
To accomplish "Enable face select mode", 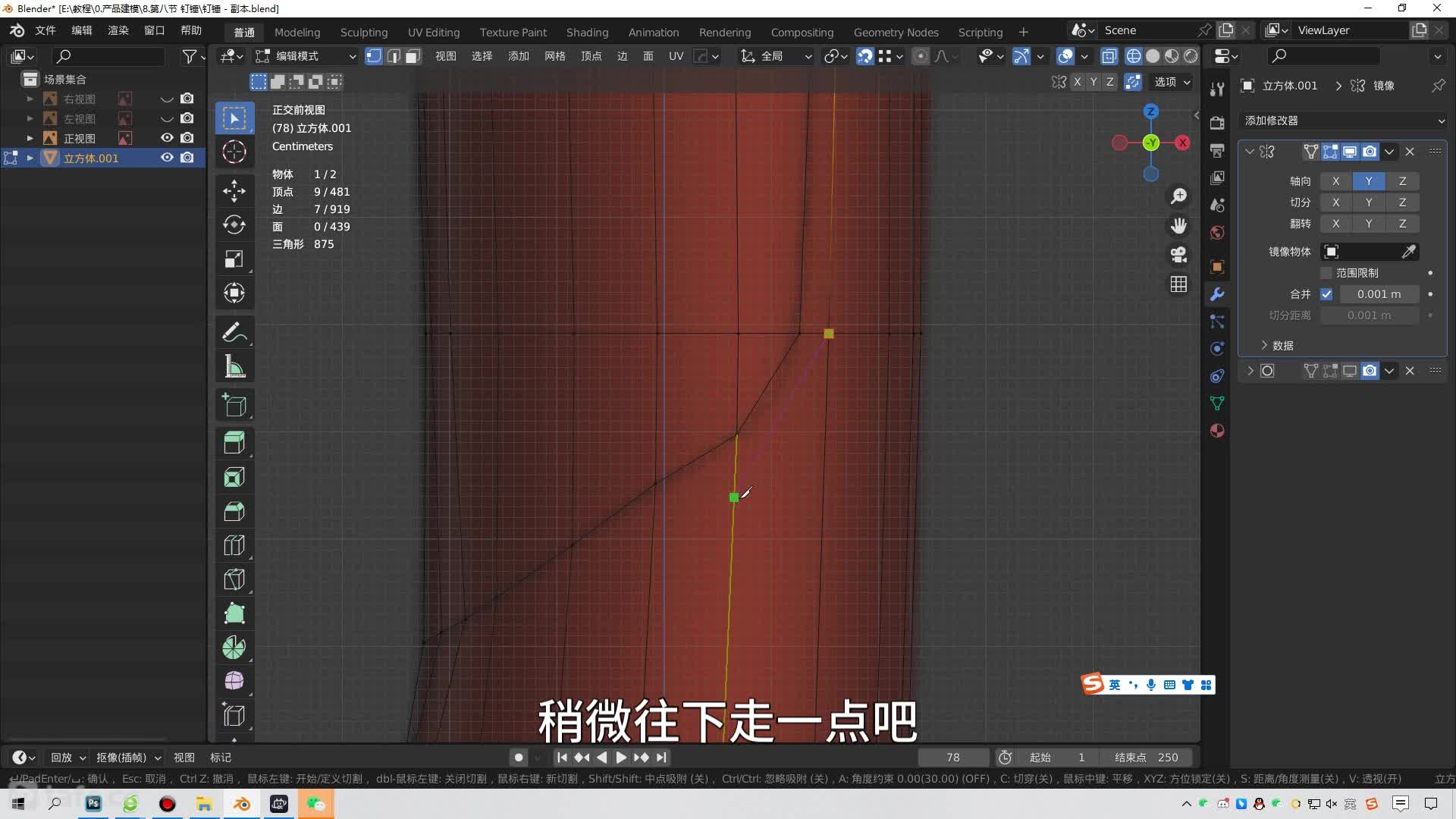I will point(413,56).
